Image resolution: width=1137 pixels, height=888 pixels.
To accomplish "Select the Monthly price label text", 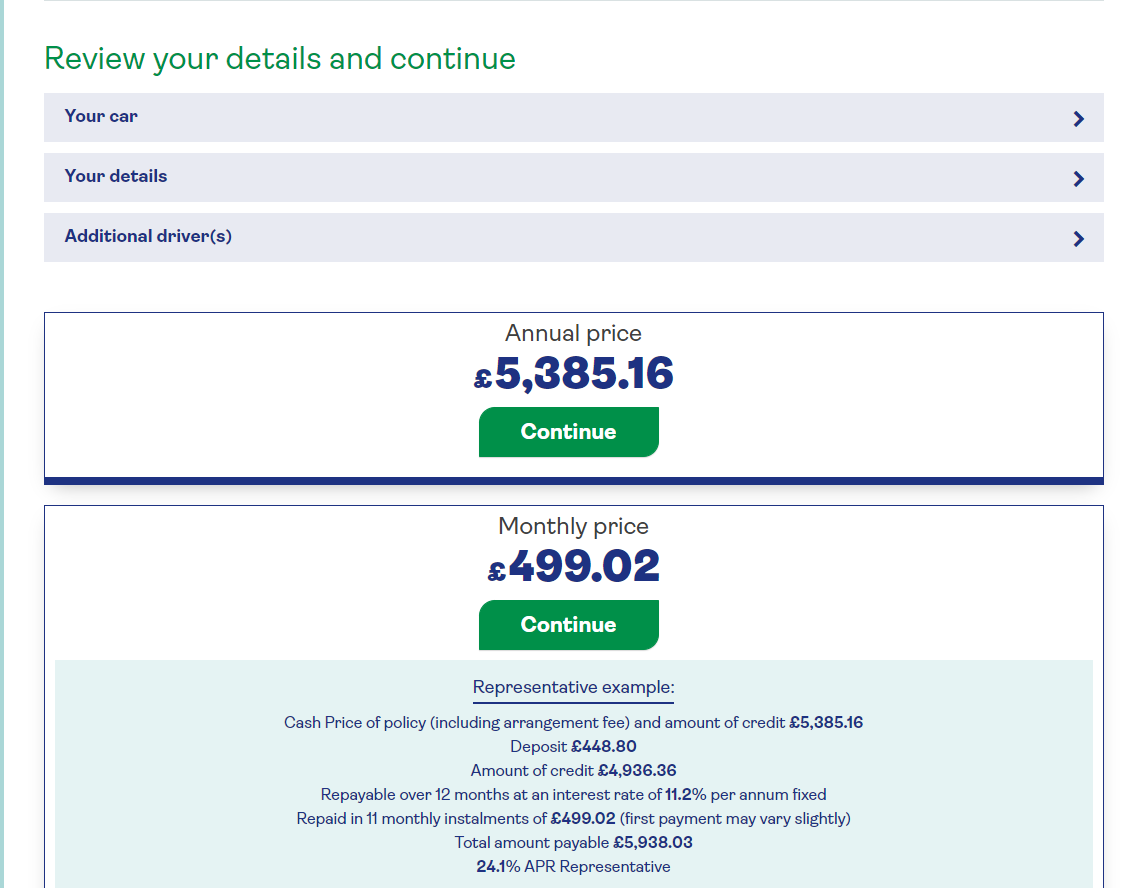I will click(x=573, y=526).
